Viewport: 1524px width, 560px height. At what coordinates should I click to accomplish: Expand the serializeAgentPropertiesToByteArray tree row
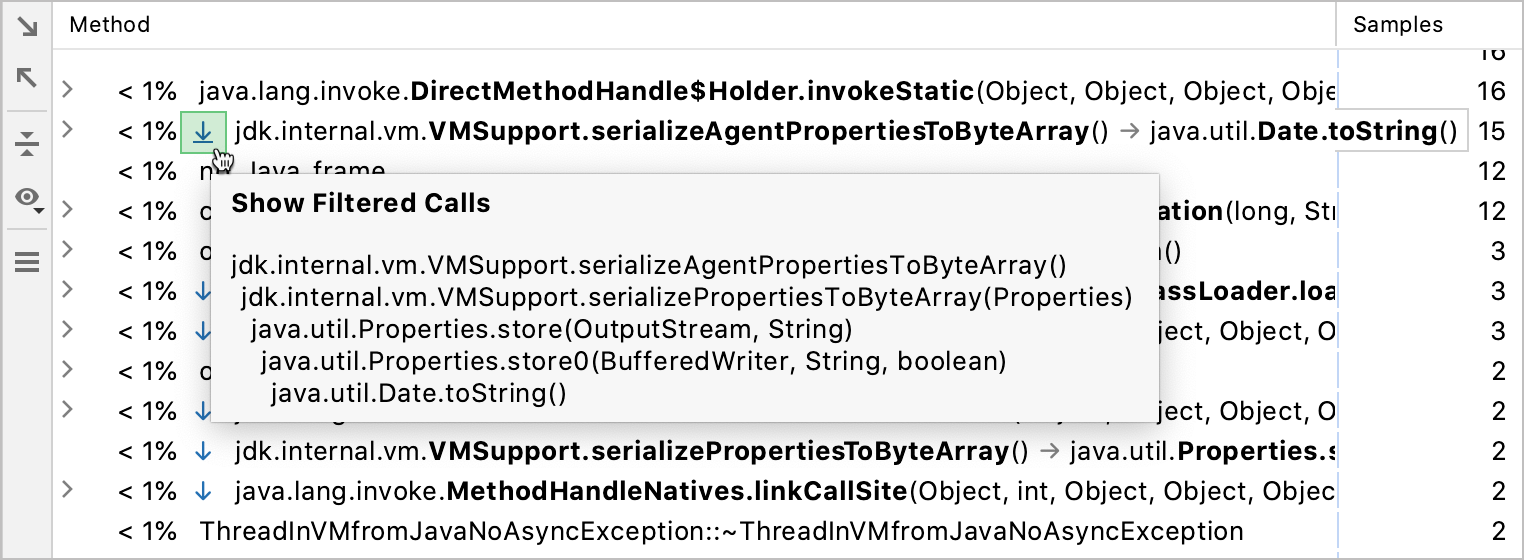coord(67,131)
